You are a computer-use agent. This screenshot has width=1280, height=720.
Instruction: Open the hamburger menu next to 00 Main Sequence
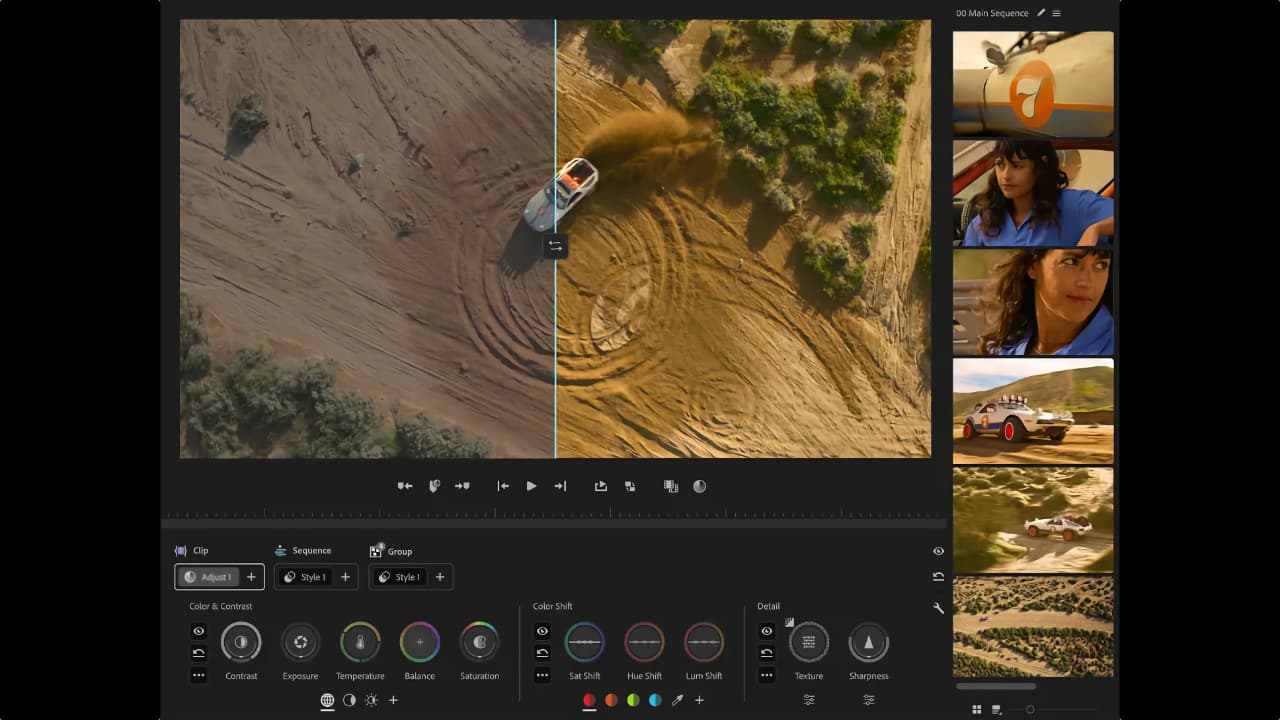1057,13
